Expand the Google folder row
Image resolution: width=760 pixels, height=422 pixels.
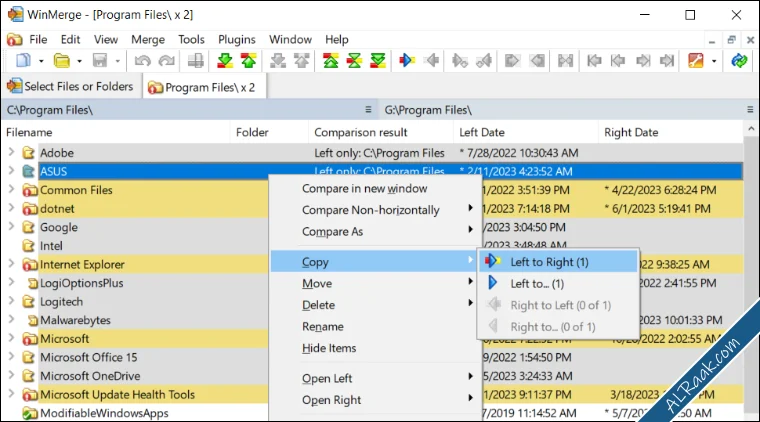tap(11, 226)
